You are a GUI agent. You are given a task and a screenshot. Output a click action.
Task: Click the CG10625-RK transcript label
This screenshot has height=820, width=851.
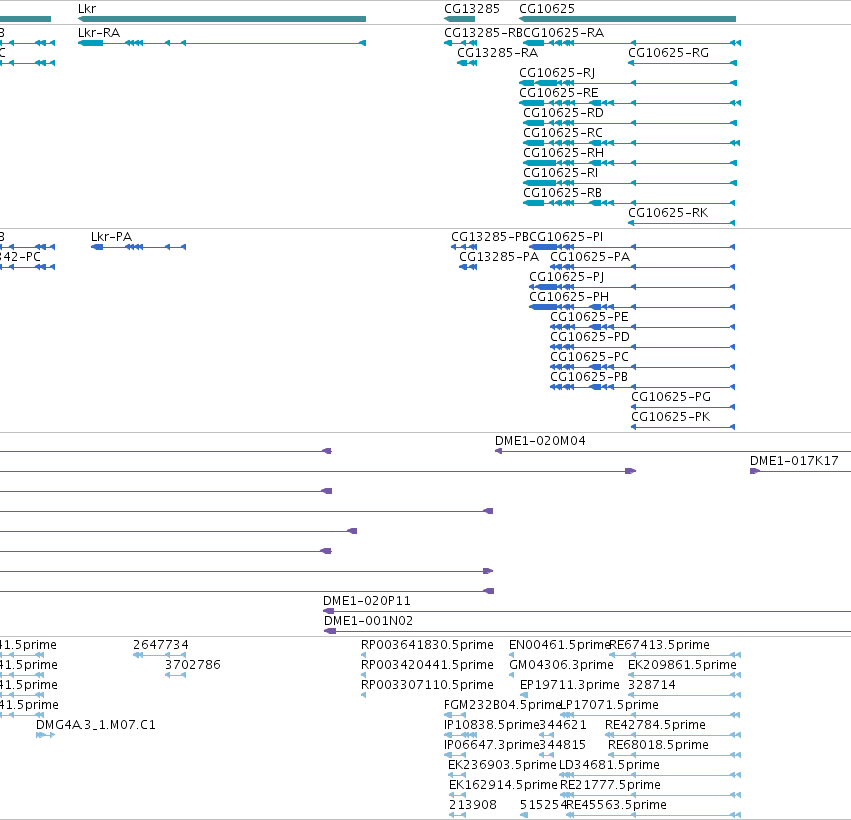[668, 213]
